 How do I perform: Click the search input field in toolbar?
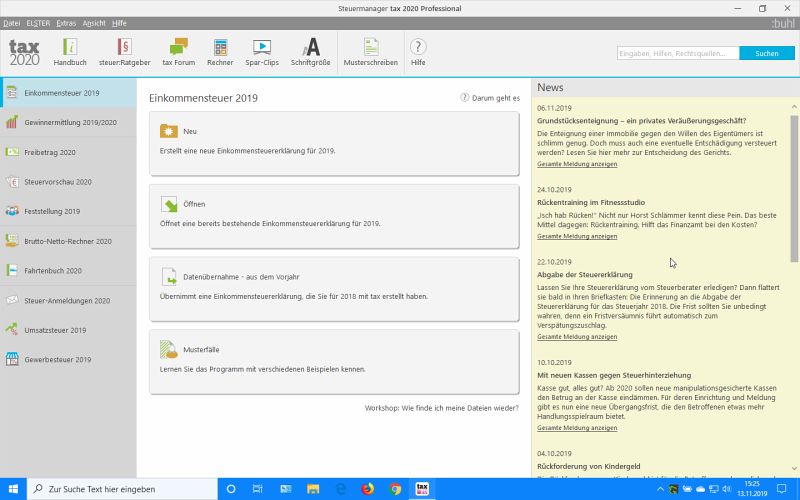tap(677, 53)
